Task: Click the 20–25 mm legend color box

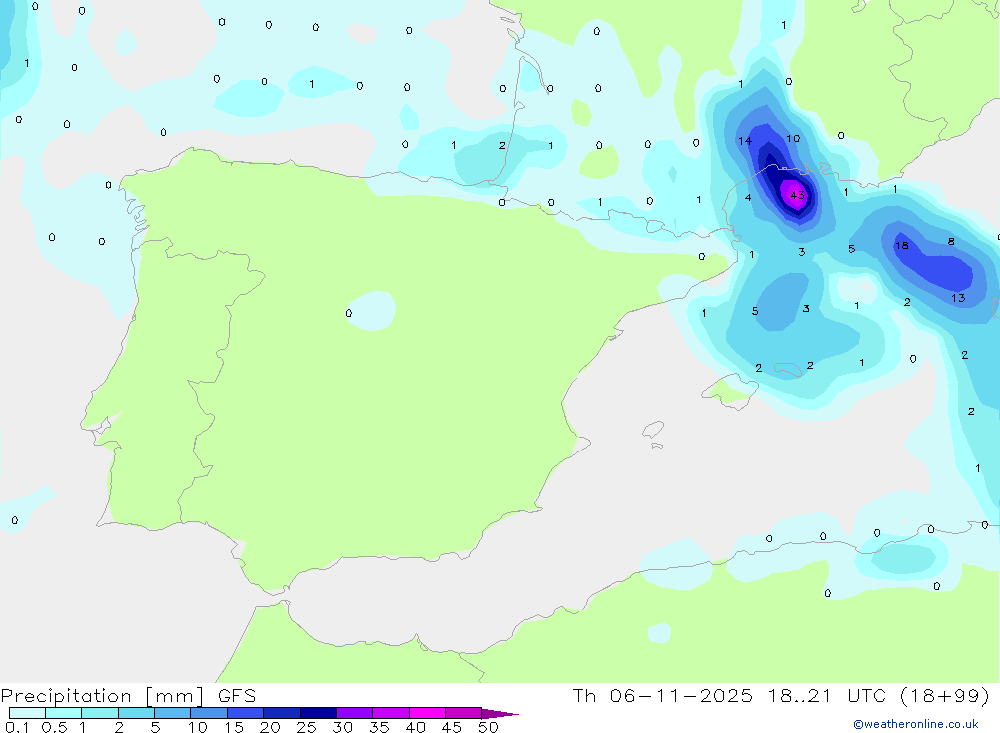Action: [x=282, y=713]
